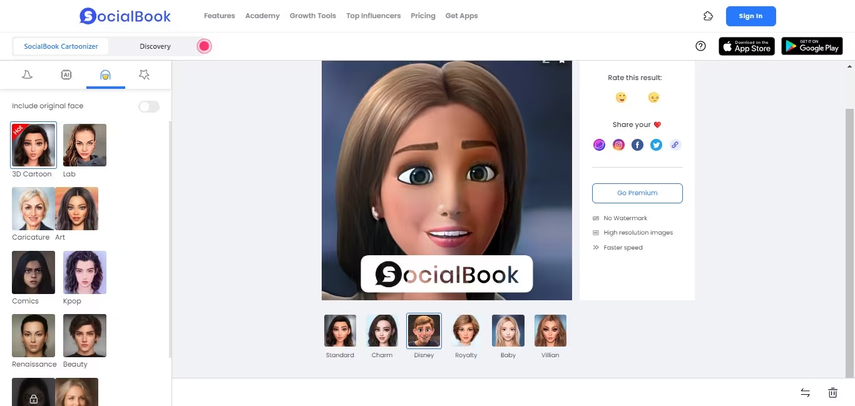The height and width of the screenshot is (406, 855).
Task: Click the trash delete icon
Action: click(833, 392)
